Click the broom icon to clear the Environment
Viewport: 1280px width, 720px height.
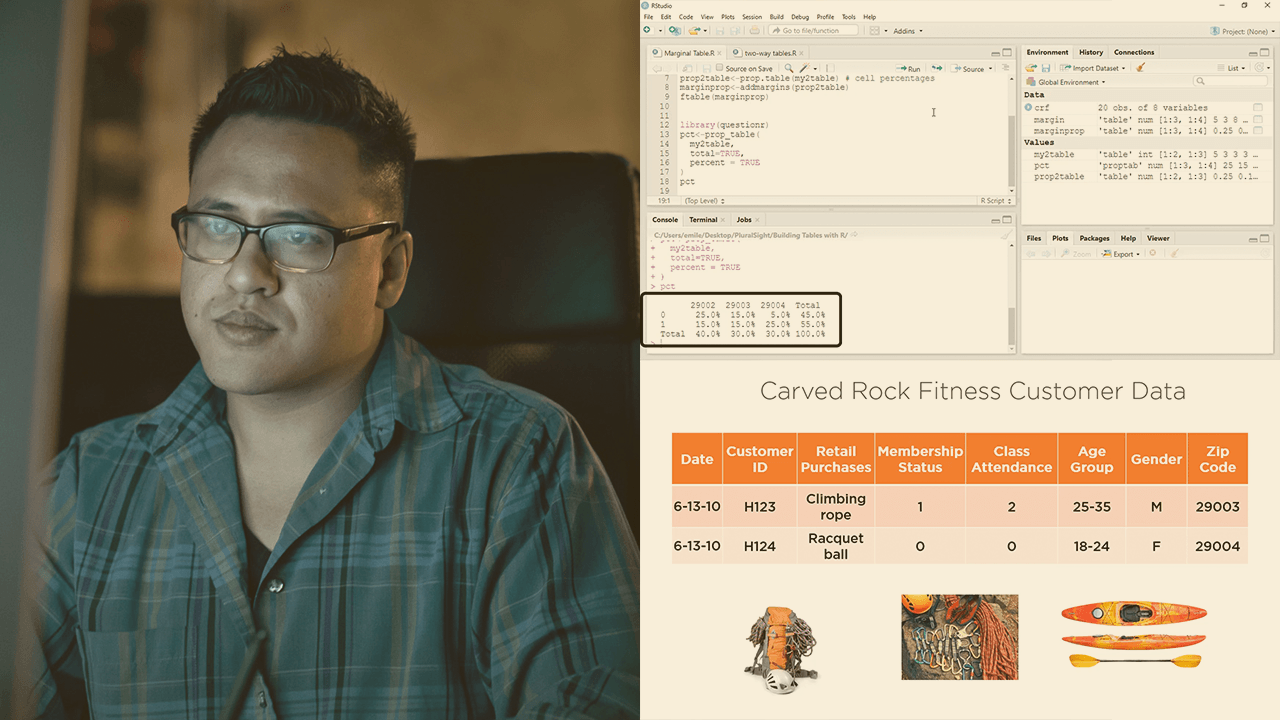point(1141,68)
